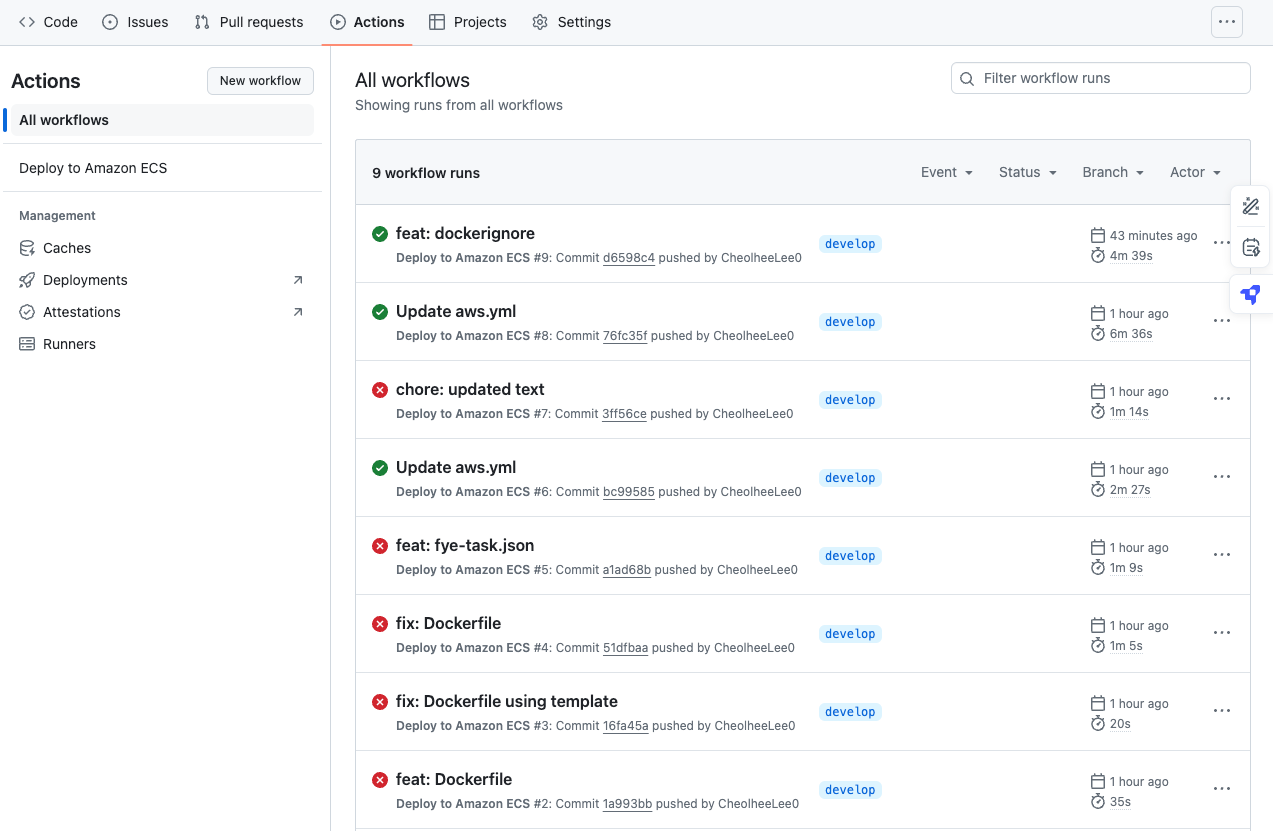The width and height of the screenshot is (1273, 831).
Task: Click develop branch label on feat: dockerignore
Action: click(x=850, y=244)
